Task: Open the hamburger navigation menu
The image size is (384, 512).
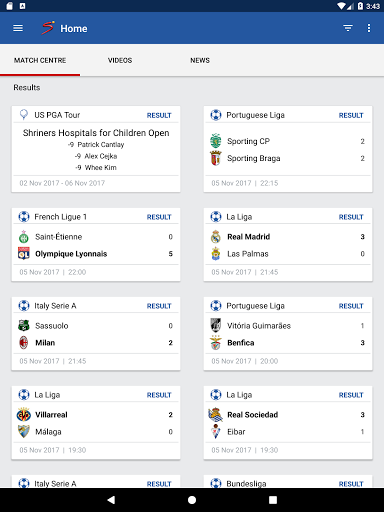Action: tap(18, 28)
